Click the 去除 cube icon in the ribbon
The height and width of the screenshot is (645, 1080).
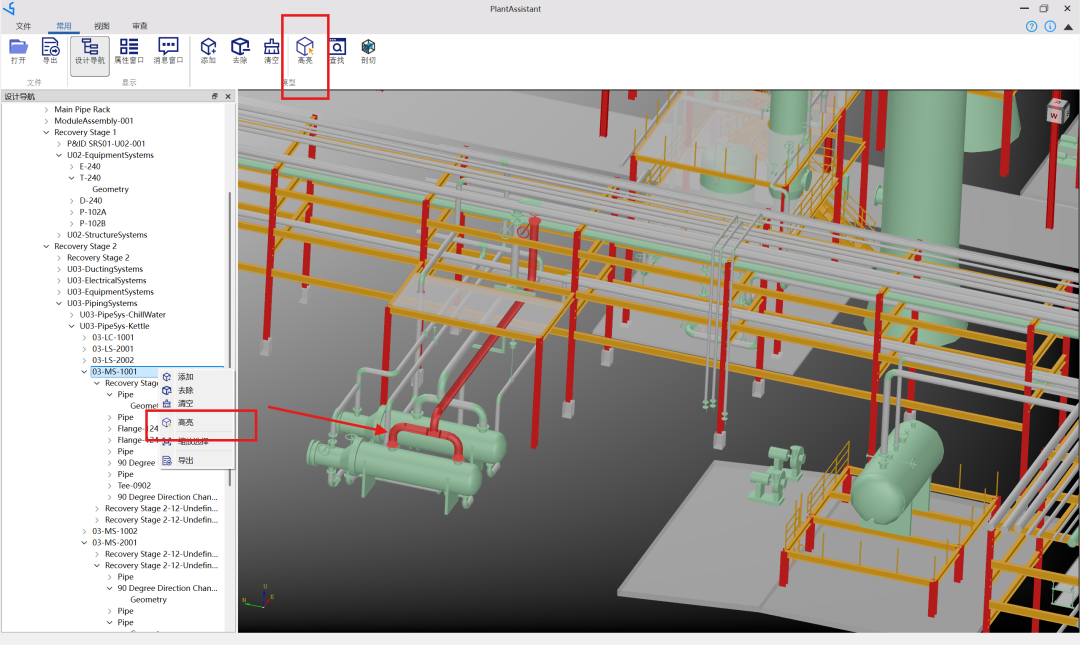click(x=240, y=47)
